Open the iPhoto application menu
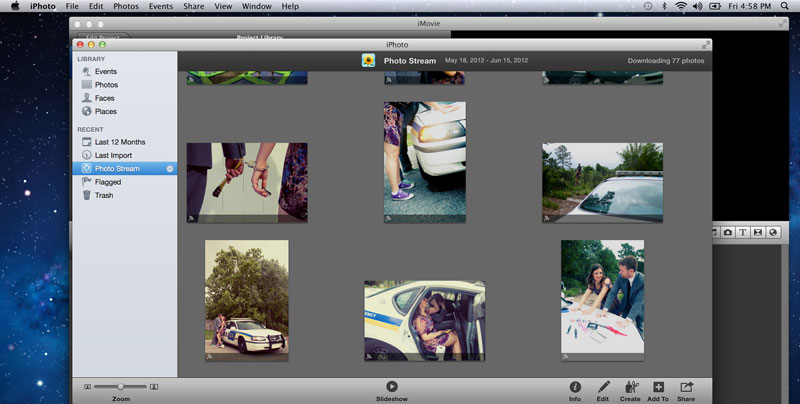 click(42, 6)
